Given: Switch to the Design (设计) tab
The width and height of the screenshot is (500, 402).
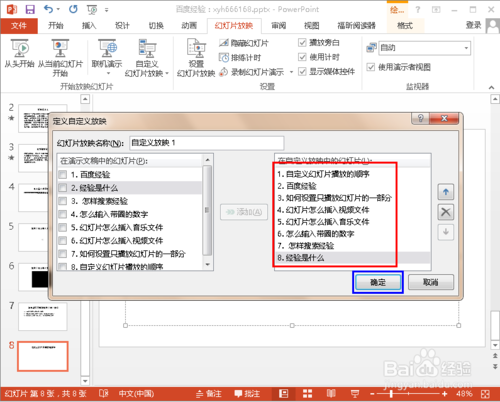Looking at the screenshot, I should pyautogui.click(x=122, y=26).
